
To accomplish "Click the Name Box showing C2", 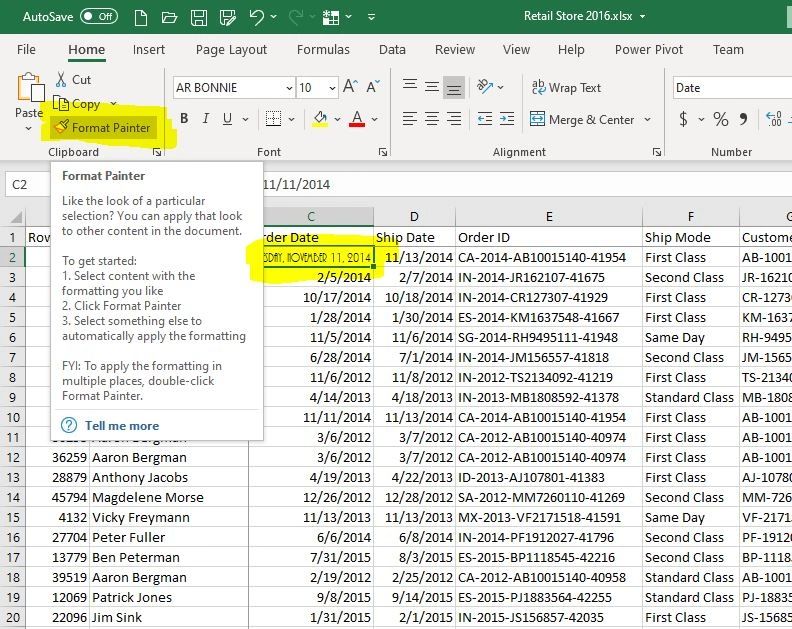I will click(x=28, y=184).
